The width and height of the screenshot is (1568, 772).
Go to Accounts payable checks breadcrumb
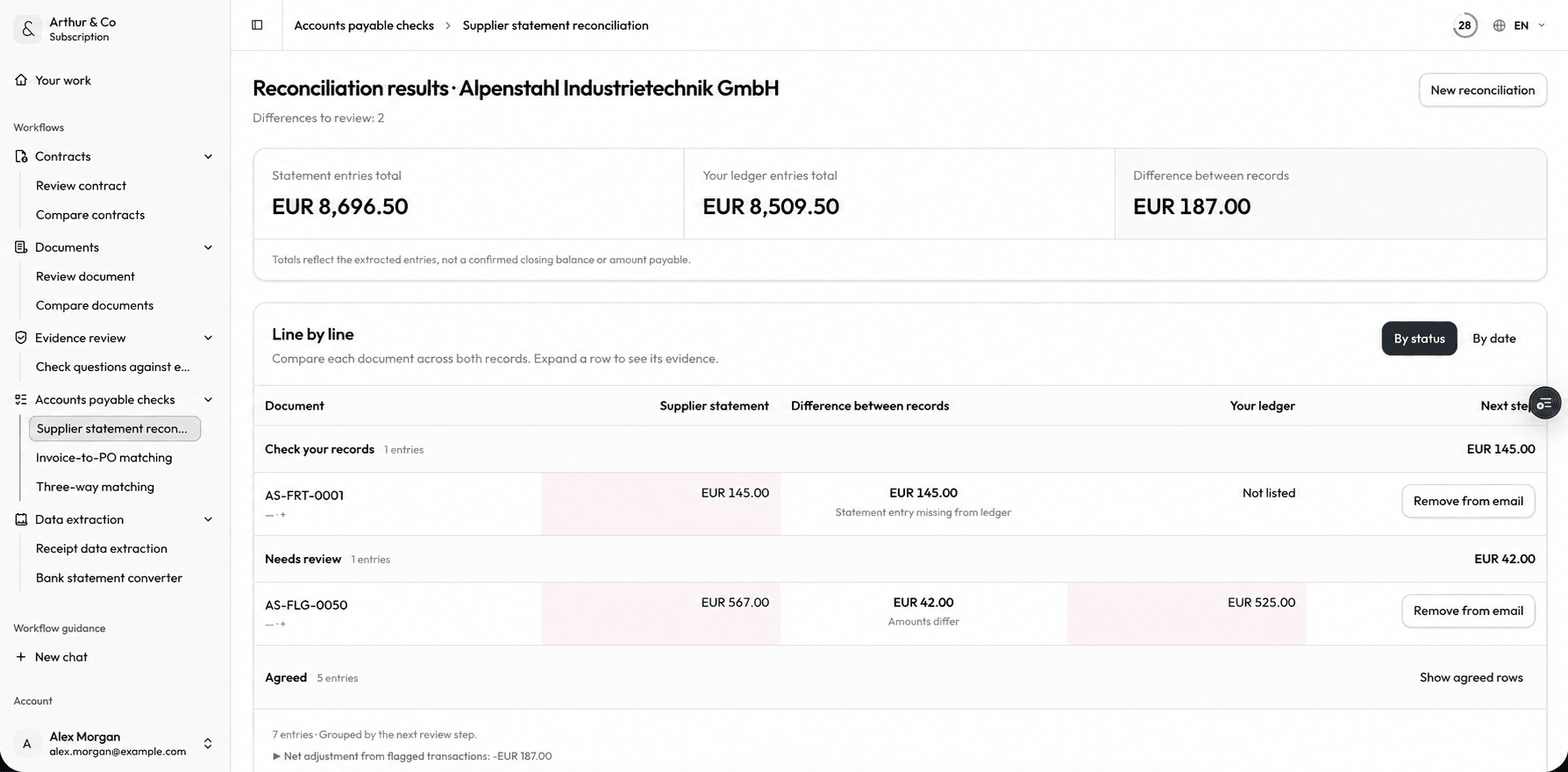pyautogui.click(x=364, y=25)
